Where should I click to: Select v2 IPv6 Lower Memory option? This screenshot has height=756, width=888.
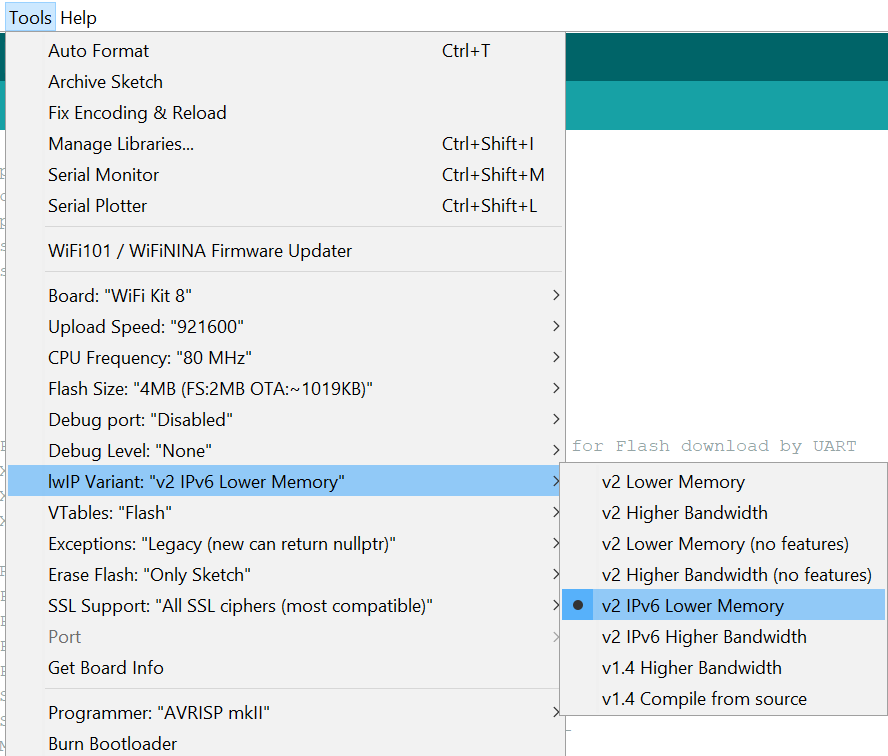coord(723,605)
